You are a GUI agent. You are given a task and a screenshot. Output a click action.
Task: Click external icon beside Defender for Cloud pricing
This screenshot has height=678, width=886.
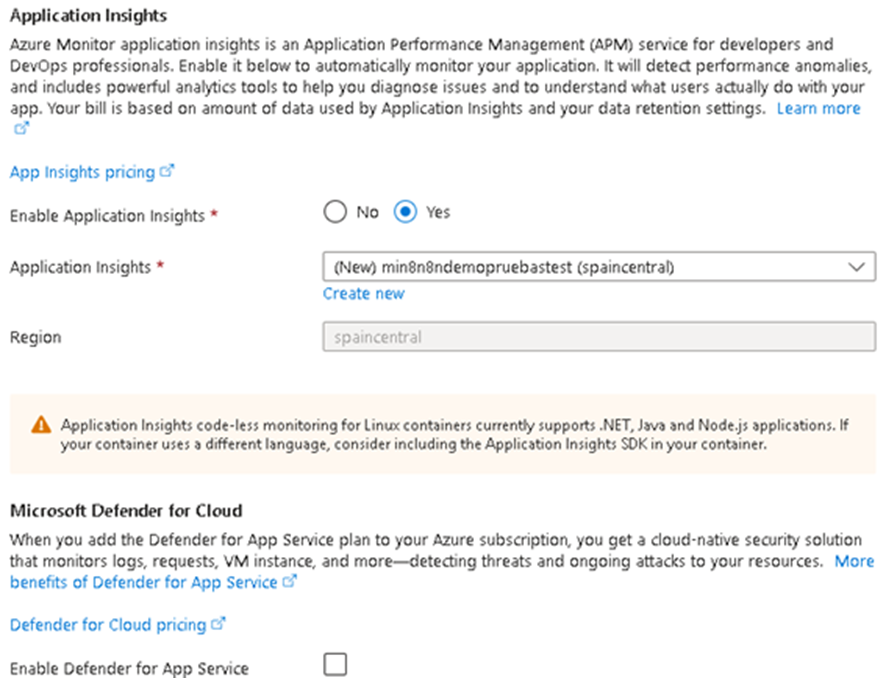click(218, 624)
